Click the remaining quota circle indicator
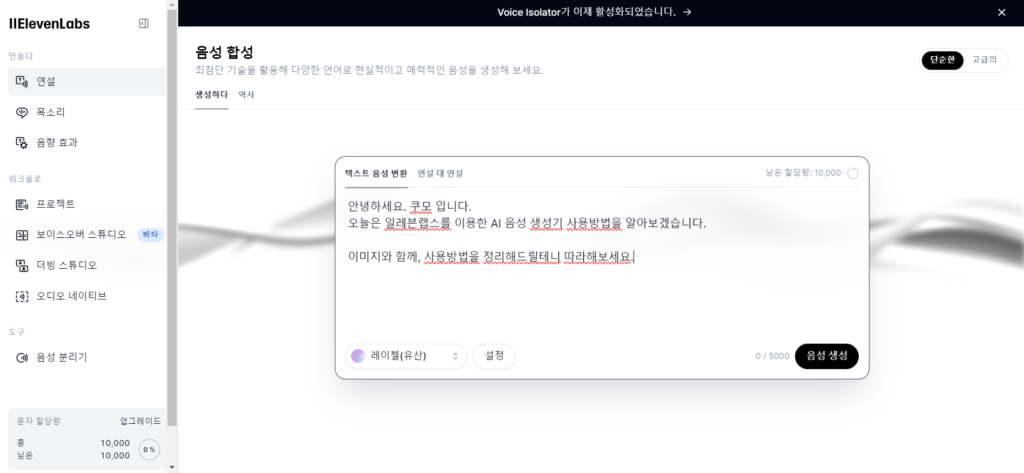Viewport: 1024px width, 473px height. click(853, 174)
